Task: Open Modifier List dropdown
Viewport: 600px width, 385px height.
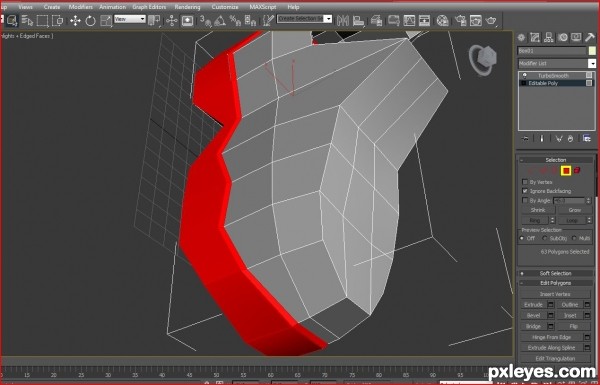Action: click(x=592, y=64)
